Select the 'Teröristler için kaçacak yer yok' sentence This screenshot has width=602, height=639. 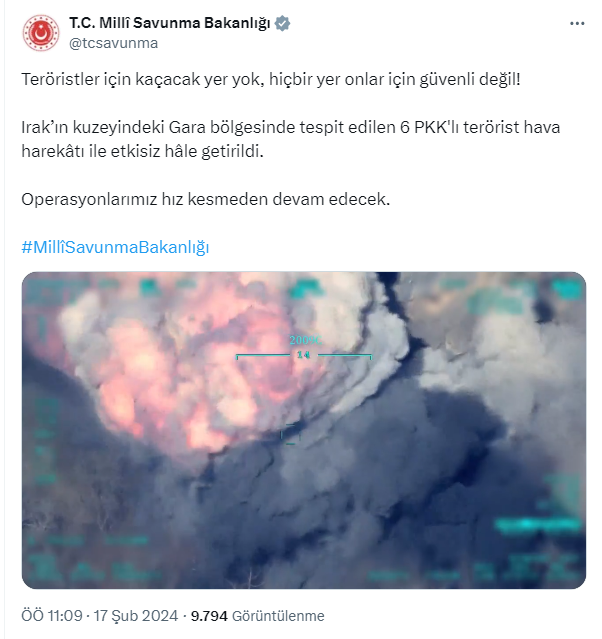271,79
